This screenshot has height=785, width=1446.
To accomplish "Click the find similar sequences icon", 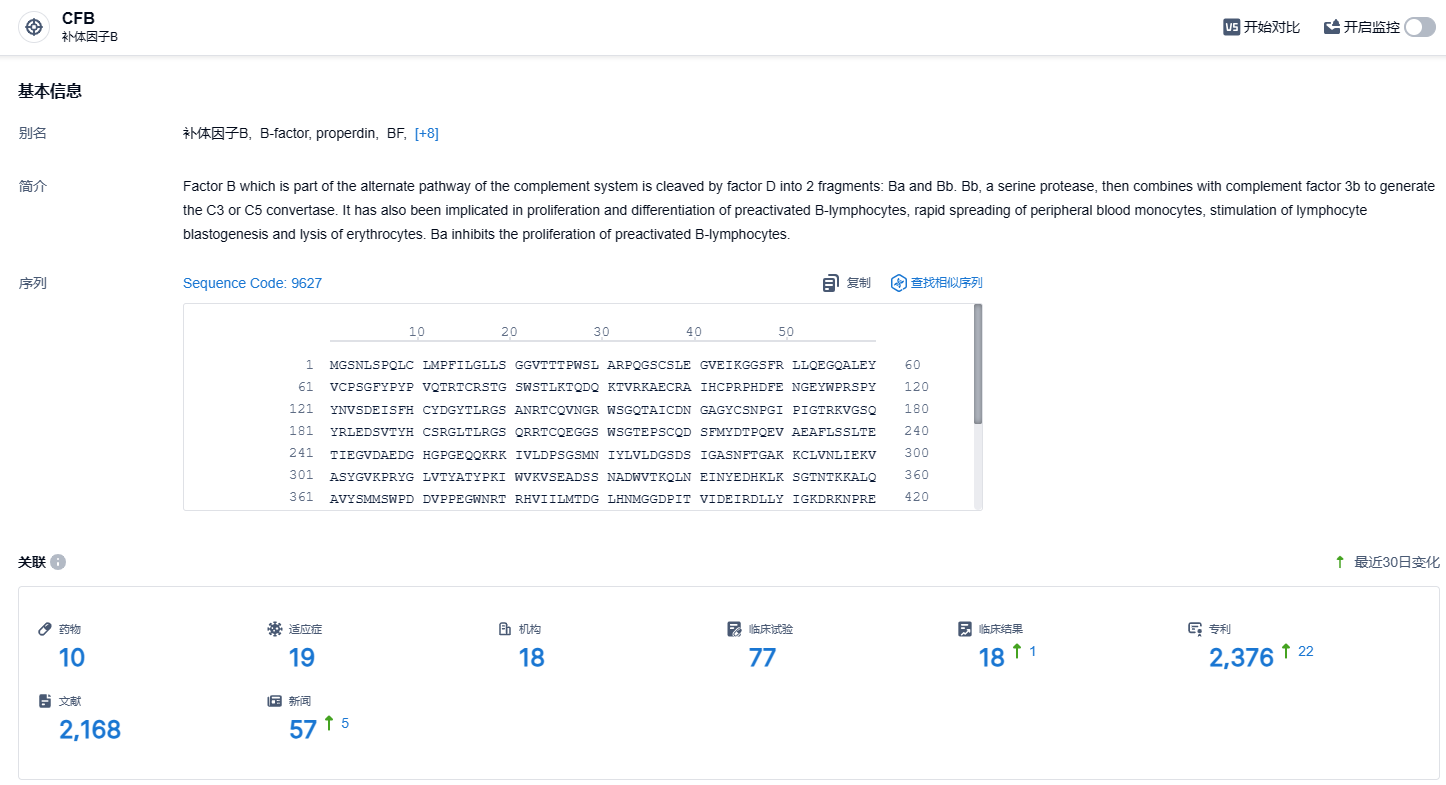I will tap(898, 283).
